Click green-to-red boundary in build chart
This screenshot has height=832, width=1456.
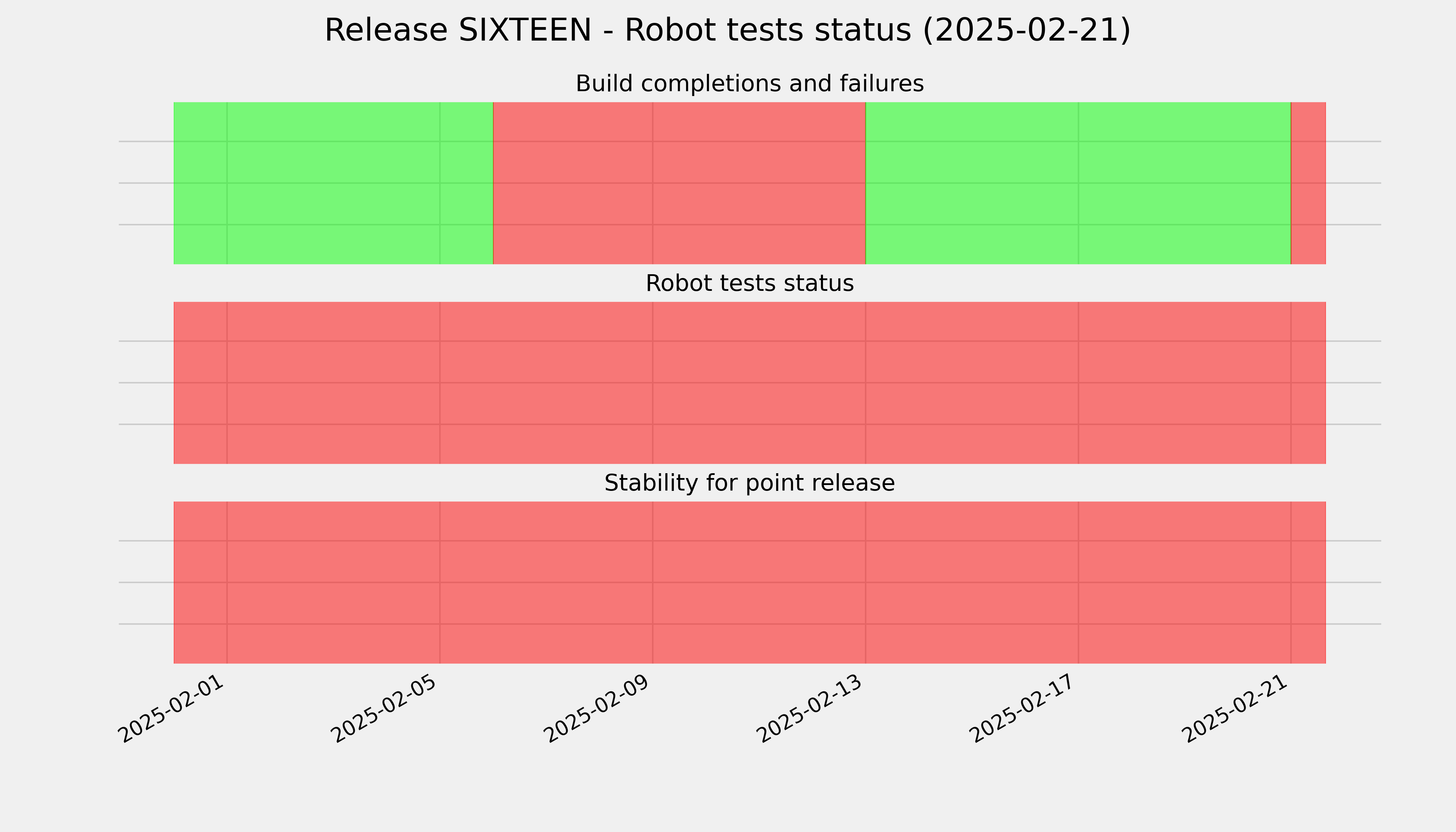click(x=493, y=183)
